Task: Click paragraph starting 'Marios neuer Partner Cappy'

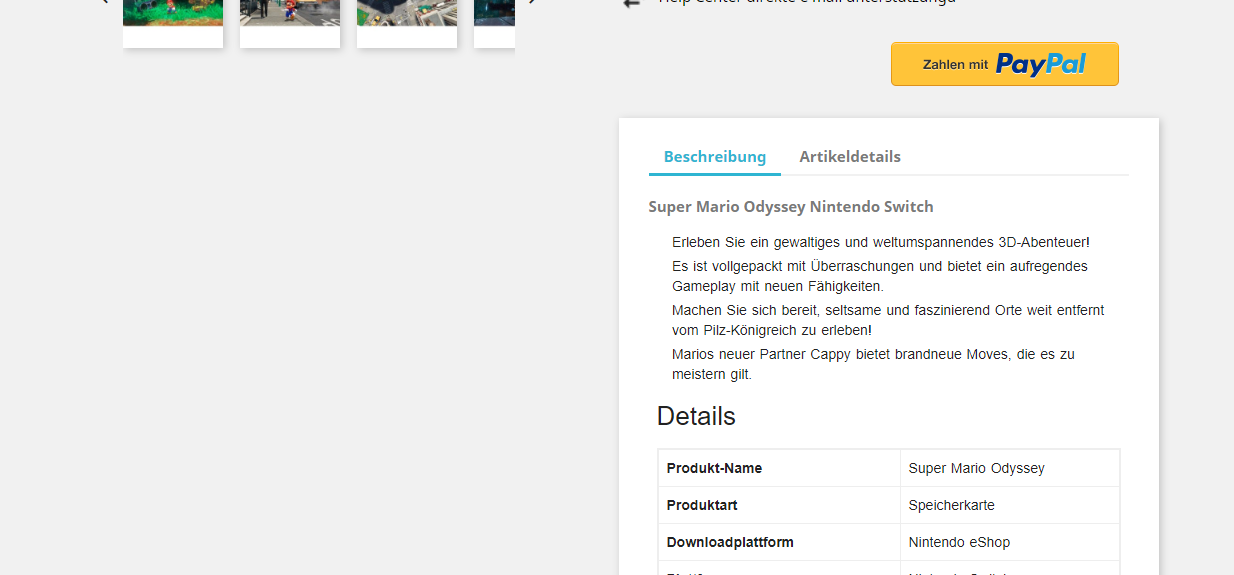Action: [x=873, y=364]
